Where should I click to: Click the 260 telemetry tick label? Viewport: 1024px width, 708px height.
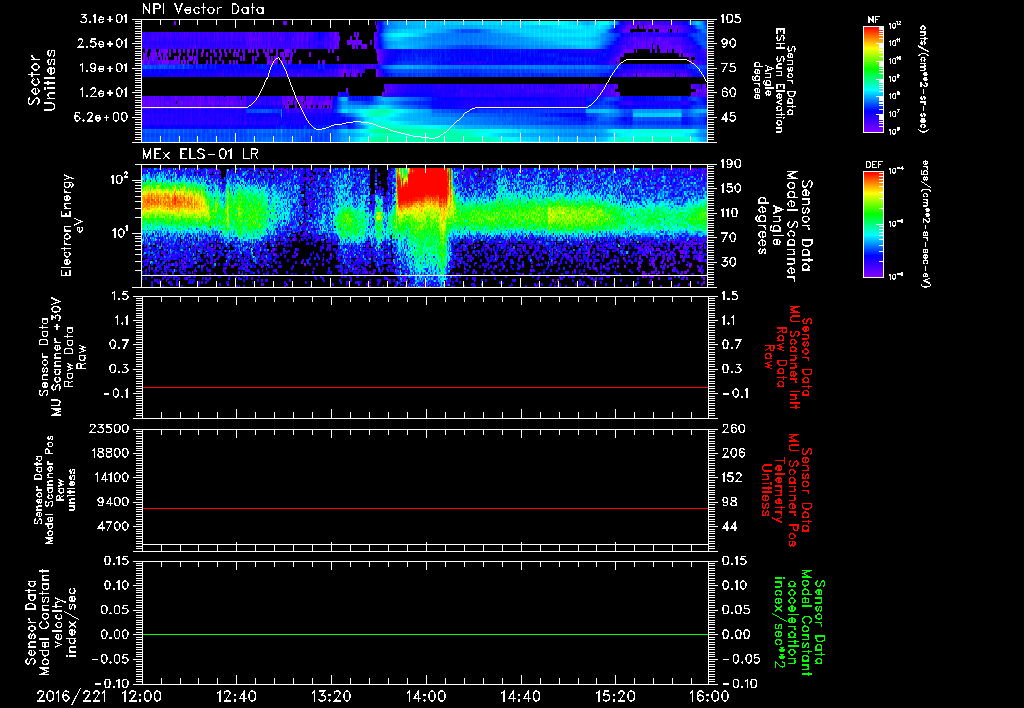click(733, 428)
